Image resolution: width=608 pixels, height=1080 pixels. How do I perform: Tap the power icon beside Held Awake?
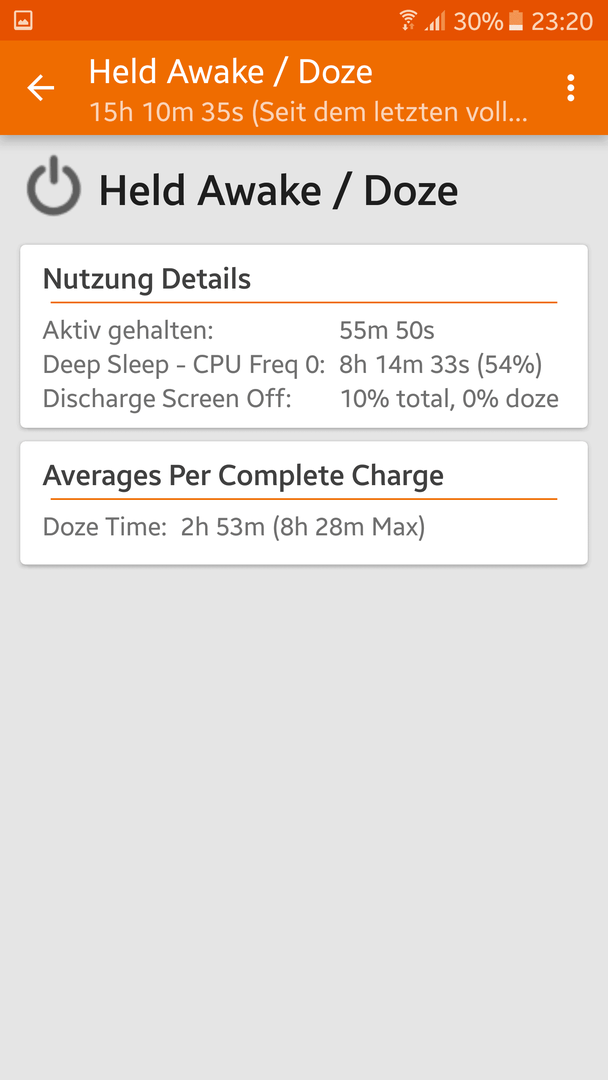coord(54,186)
